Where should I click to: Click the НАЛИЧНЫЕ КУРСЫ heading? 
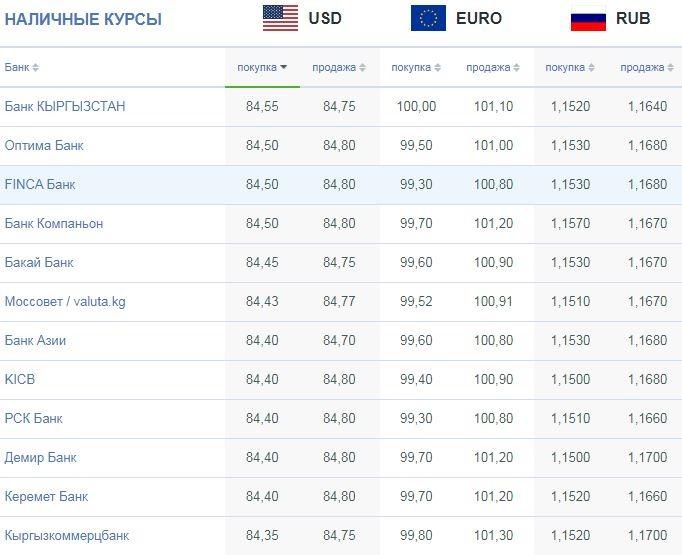point(83,20)
